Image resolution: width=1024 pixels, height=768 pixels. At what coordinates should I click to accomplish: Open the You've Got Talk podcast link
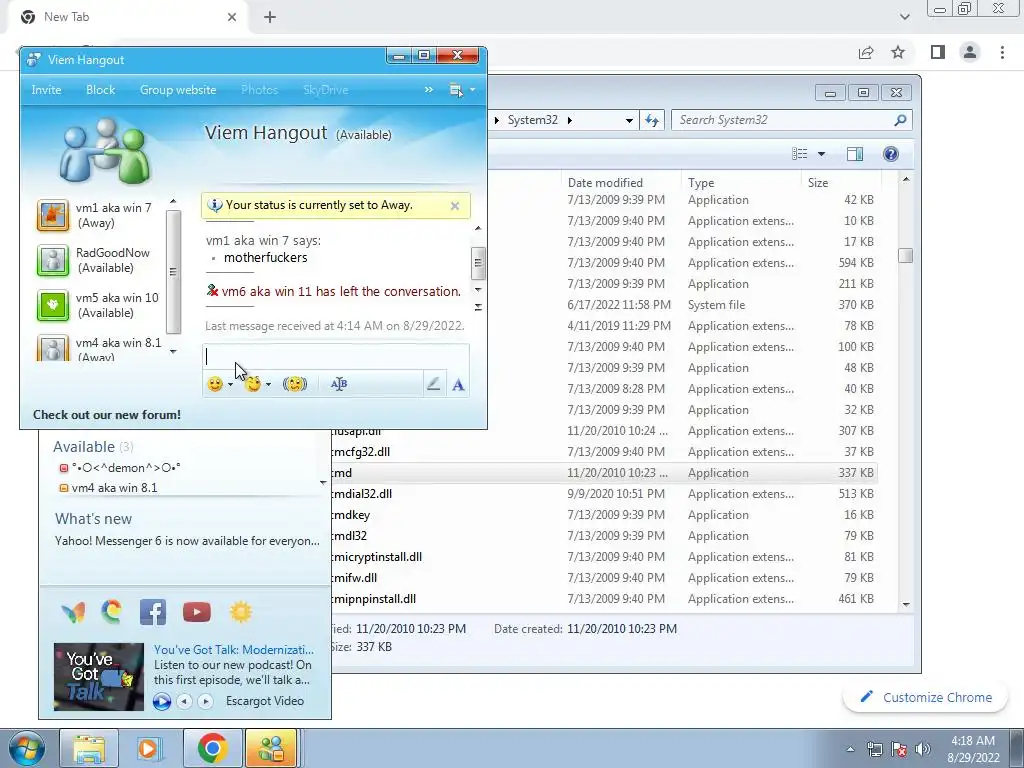pyautogui.click(x=234, y=650)
